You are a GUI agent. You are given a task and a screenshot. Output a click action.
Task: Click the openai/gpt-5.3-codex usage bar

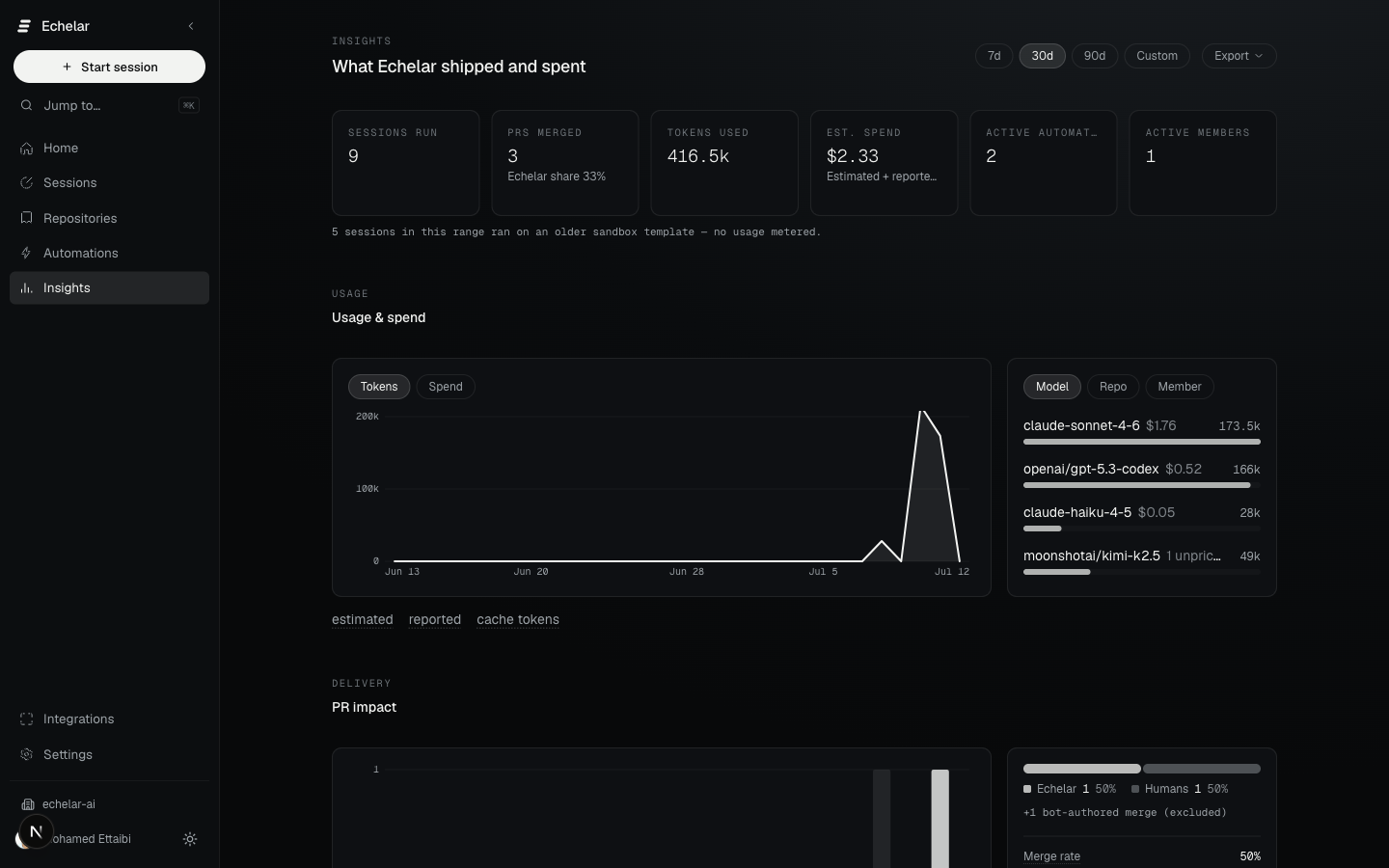[1142, 485]
